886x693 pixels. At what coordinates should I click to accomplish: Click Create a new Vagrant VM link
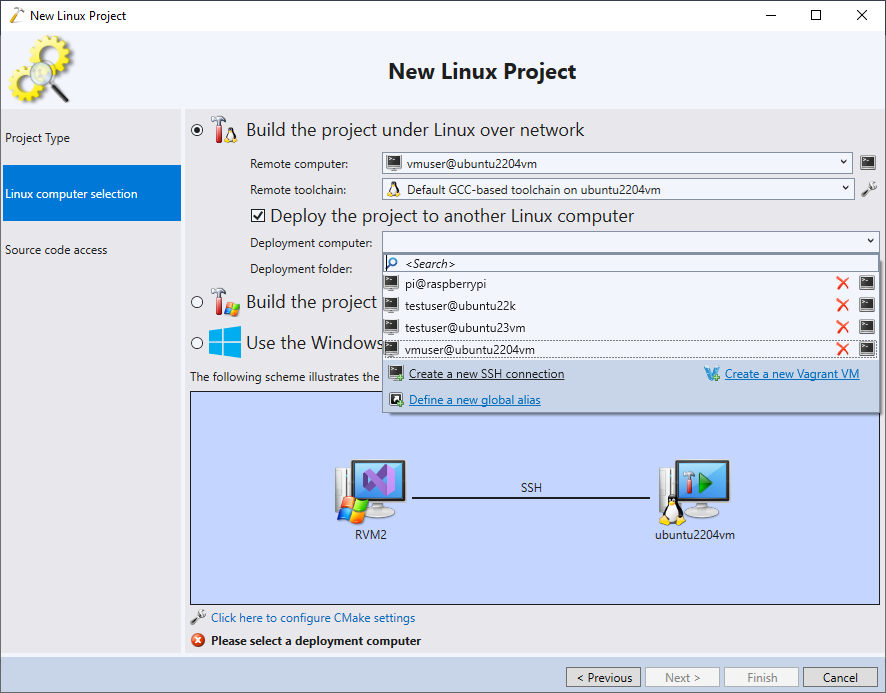point(792,374)
